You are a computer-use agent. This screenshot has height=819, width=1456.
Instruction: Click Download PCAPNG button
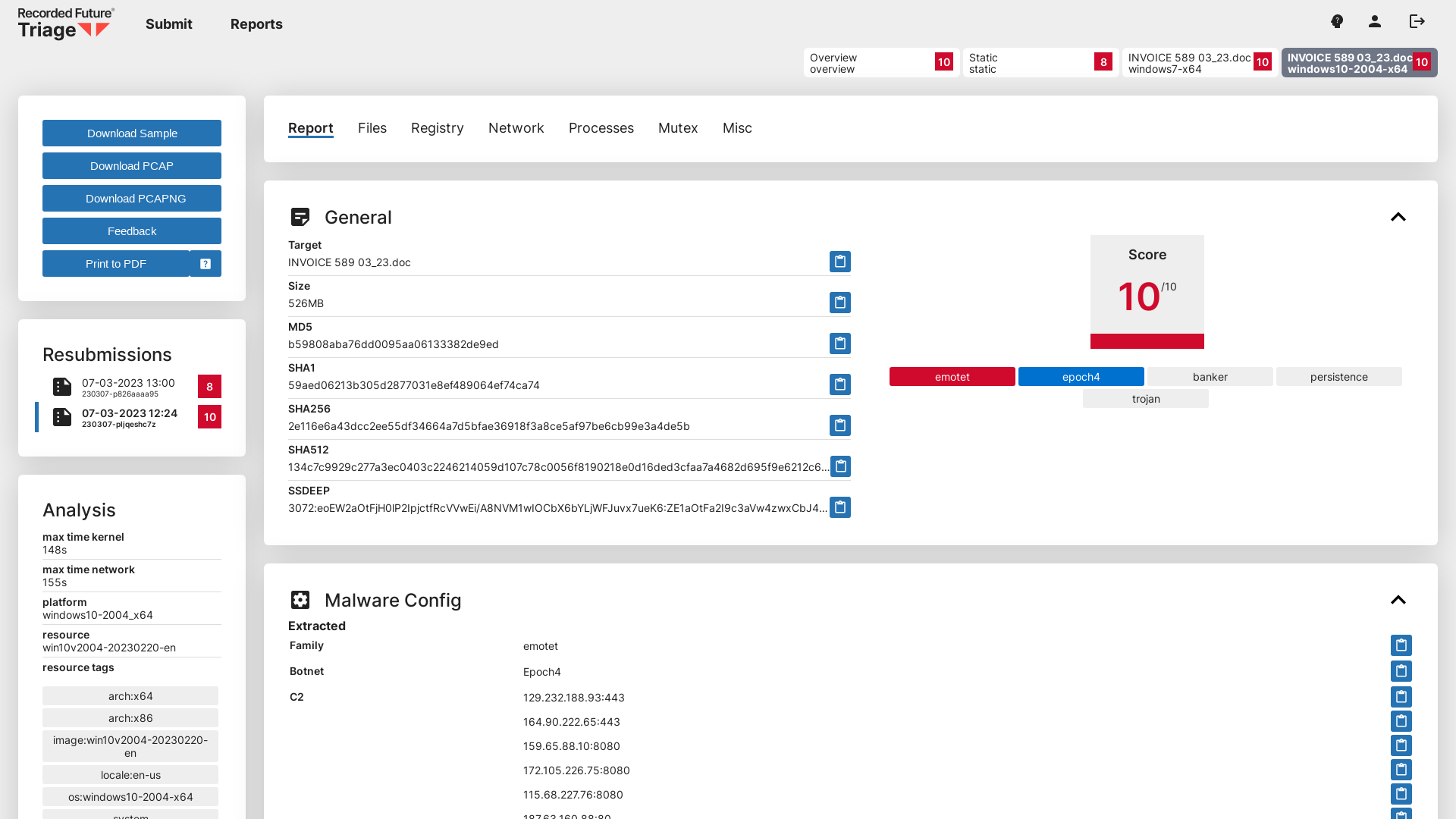pos(132,199)
